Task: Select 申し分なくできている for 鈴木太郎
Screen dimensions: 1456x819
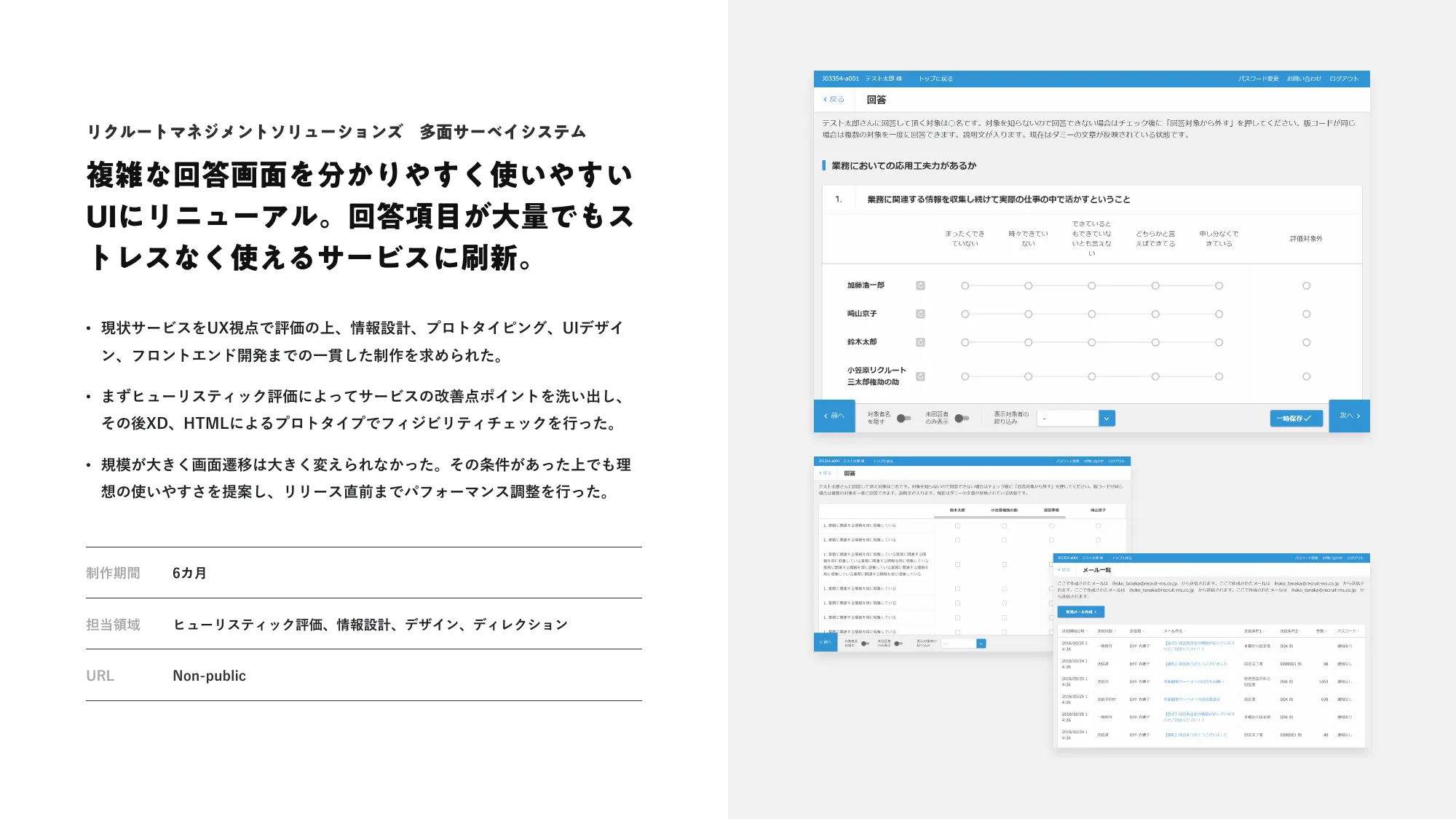Action: (x=1219, y=342)
